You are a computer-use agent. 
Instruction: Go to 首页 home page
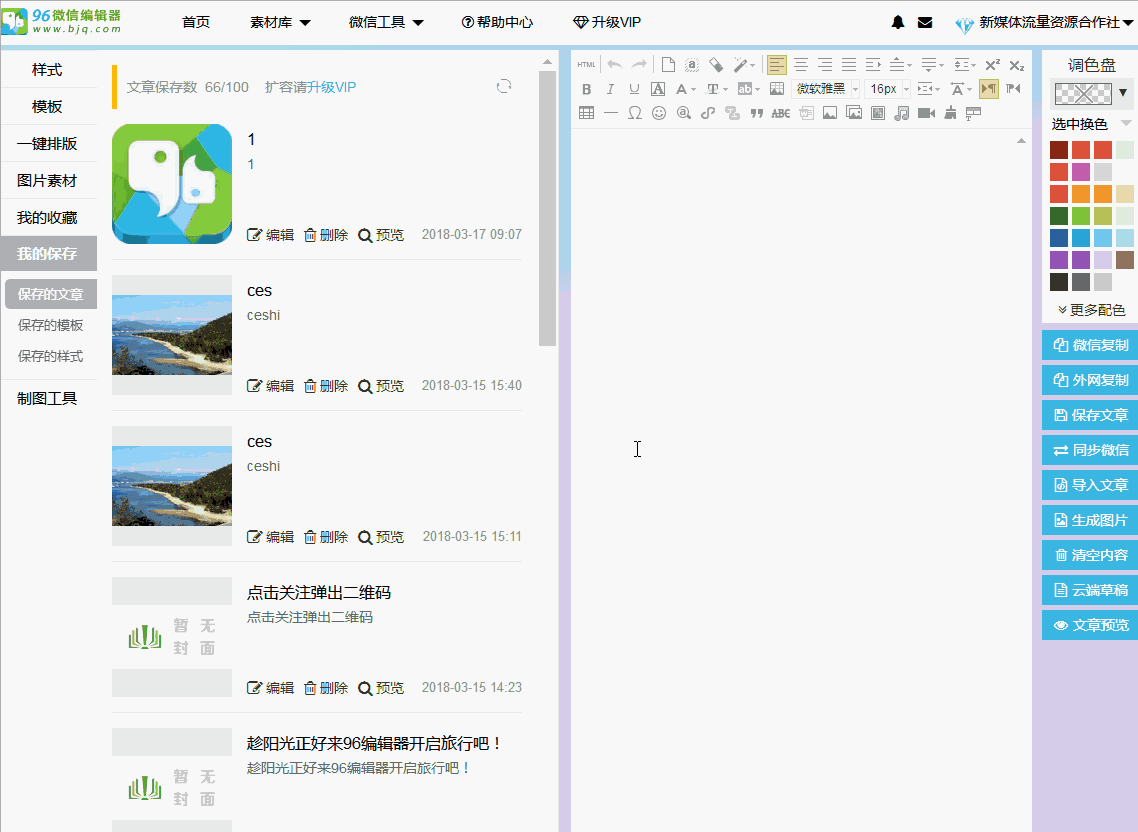[x=196, y=23]
